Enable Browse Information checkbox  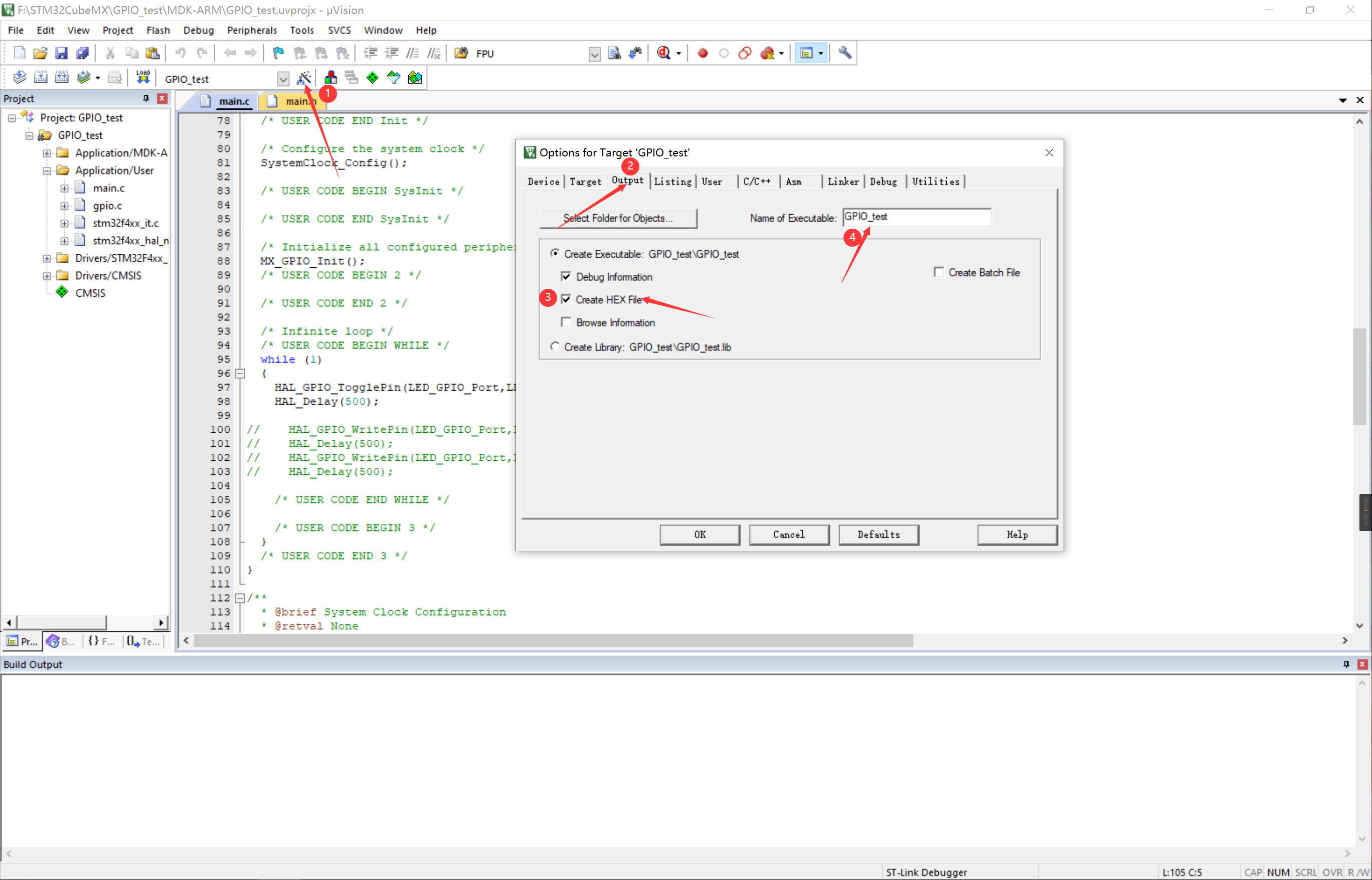[566, 322]
